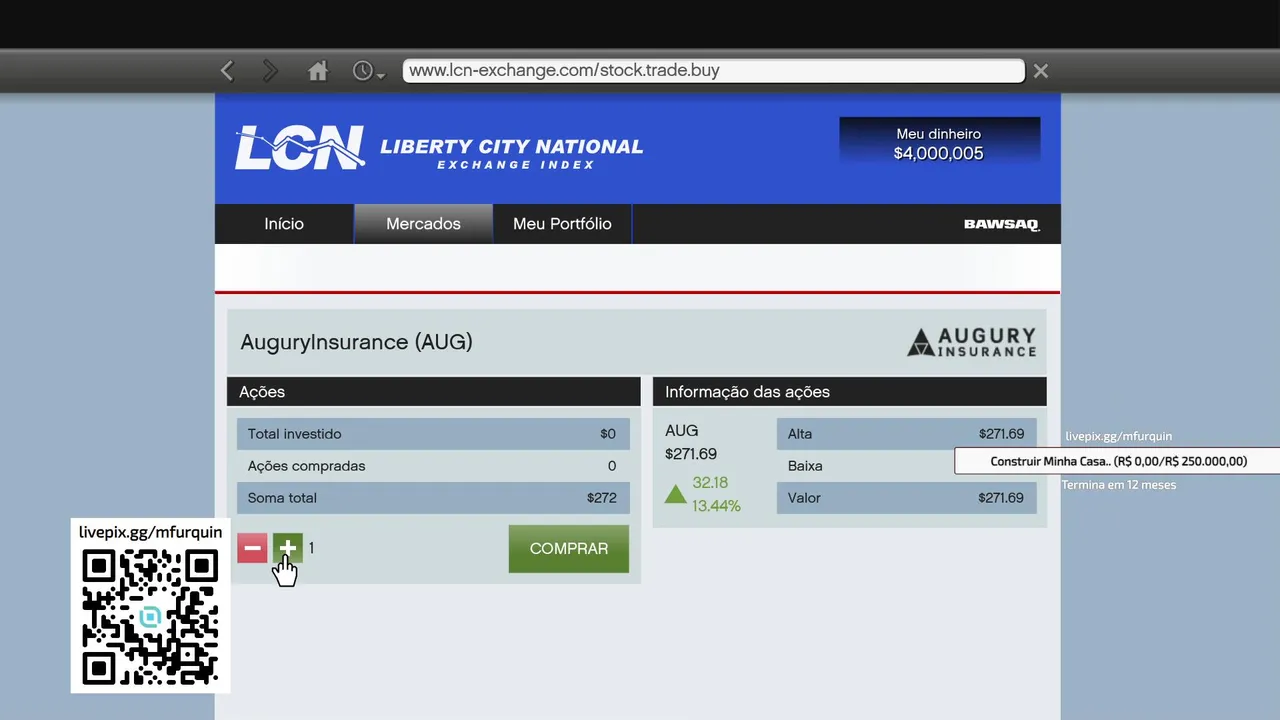Open the Meu Portfólio tab
Image resolution: width=1280 pixels, height=720 pixels.
562,224
